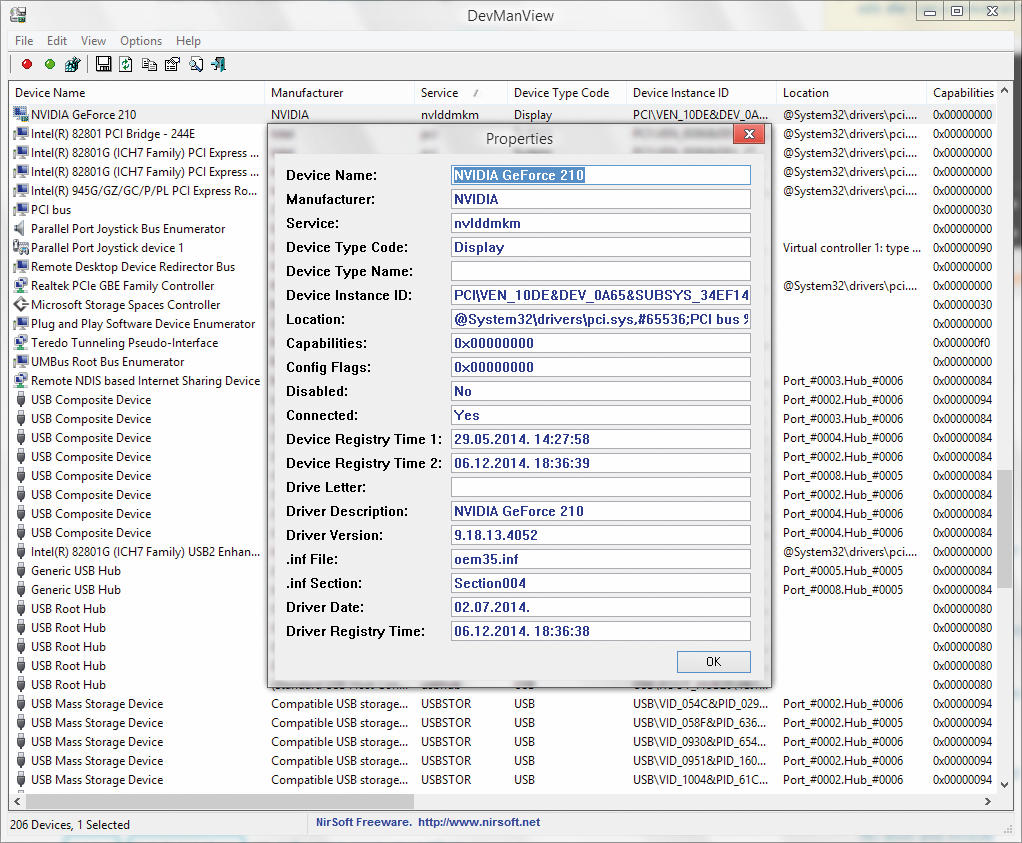Screen dimensions: 1022x843
Task: Click the Location cell 'Virtual controller 1: type ...'
Action: click(851, 248)
